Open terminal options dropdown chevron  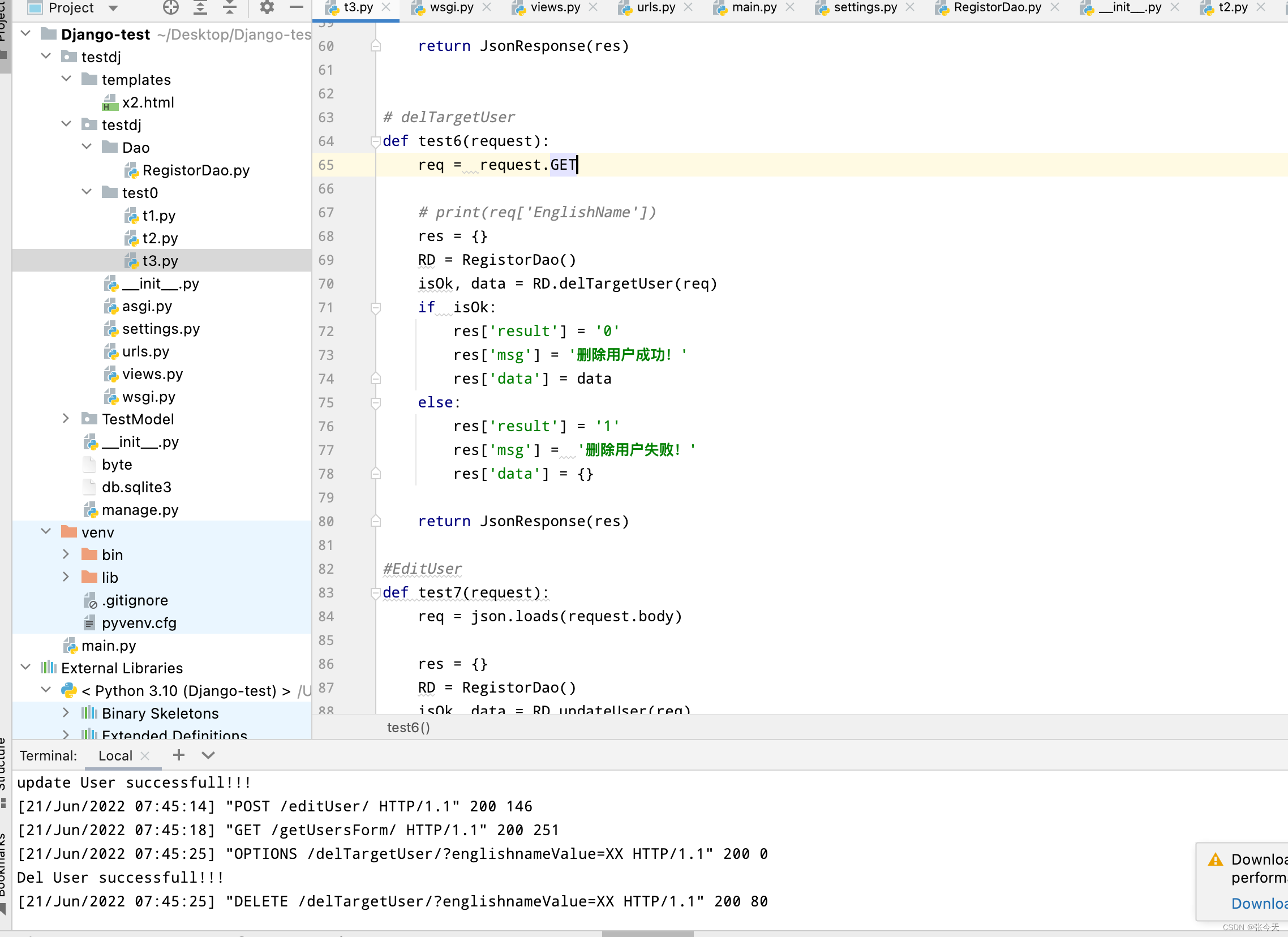coord(208,755)
